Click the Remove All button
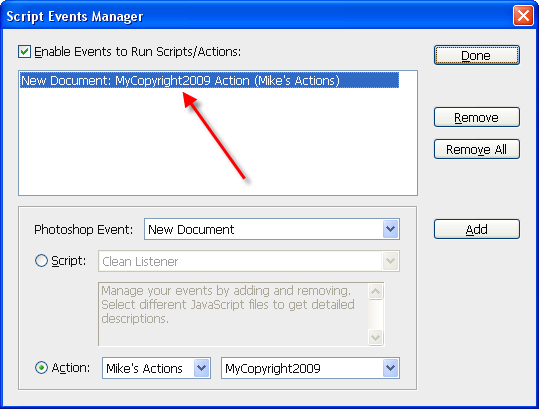The width and height of the screenshot is (539, 409). [477, 149]
